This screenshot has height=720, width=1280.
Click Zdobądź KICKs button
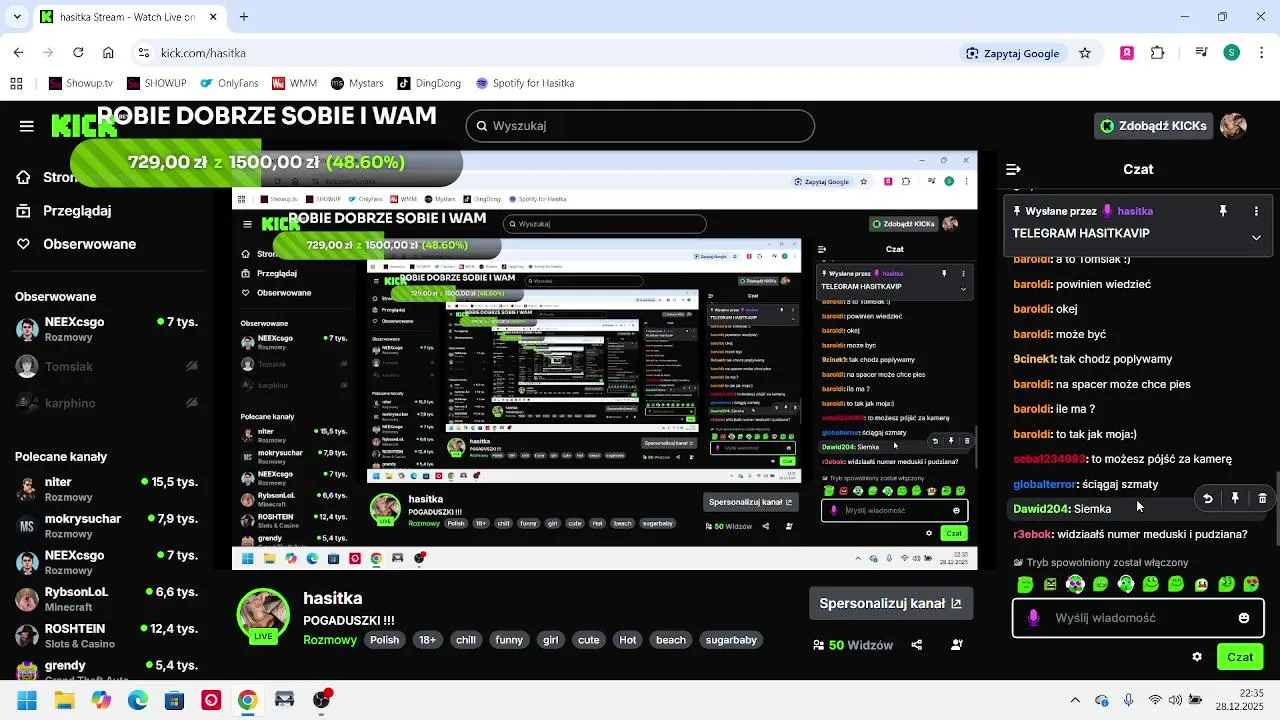tap(1153, 126)
